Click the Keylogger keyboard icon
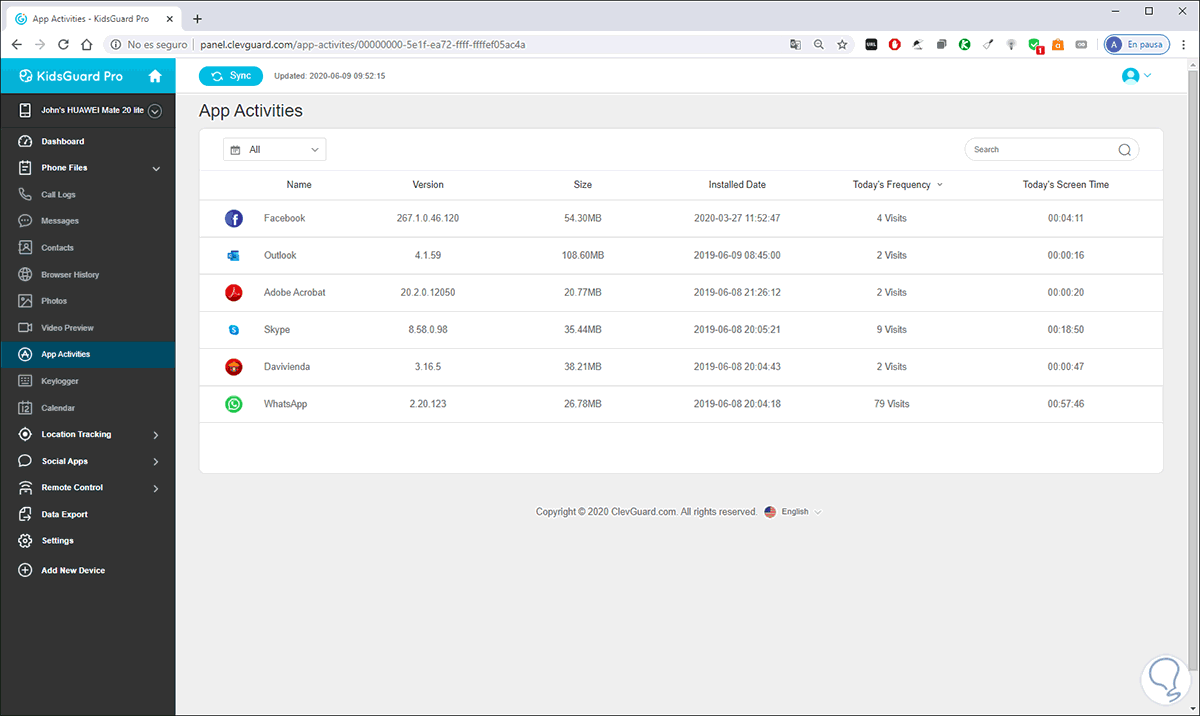 click(25, 381)
